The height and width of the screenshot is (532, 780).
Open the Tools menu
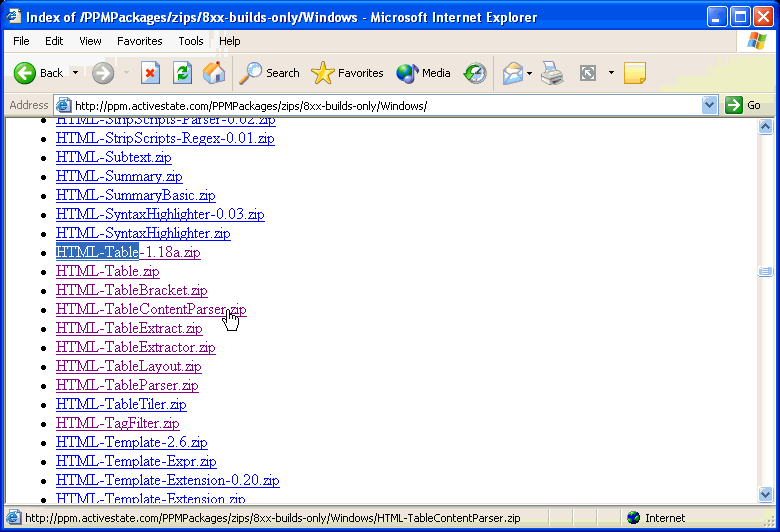[191, 41]
